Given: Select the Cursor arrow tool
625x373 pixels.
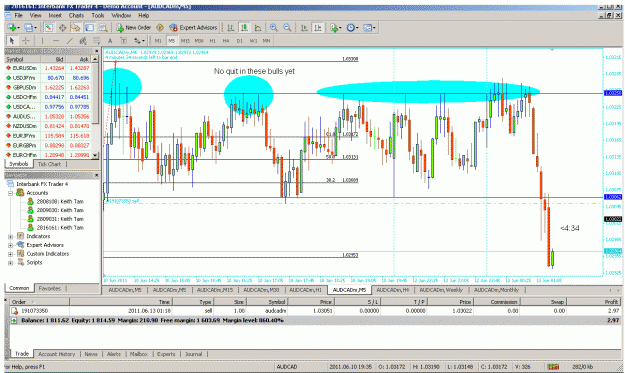Looking at the screenshot, I should [12, 41].
